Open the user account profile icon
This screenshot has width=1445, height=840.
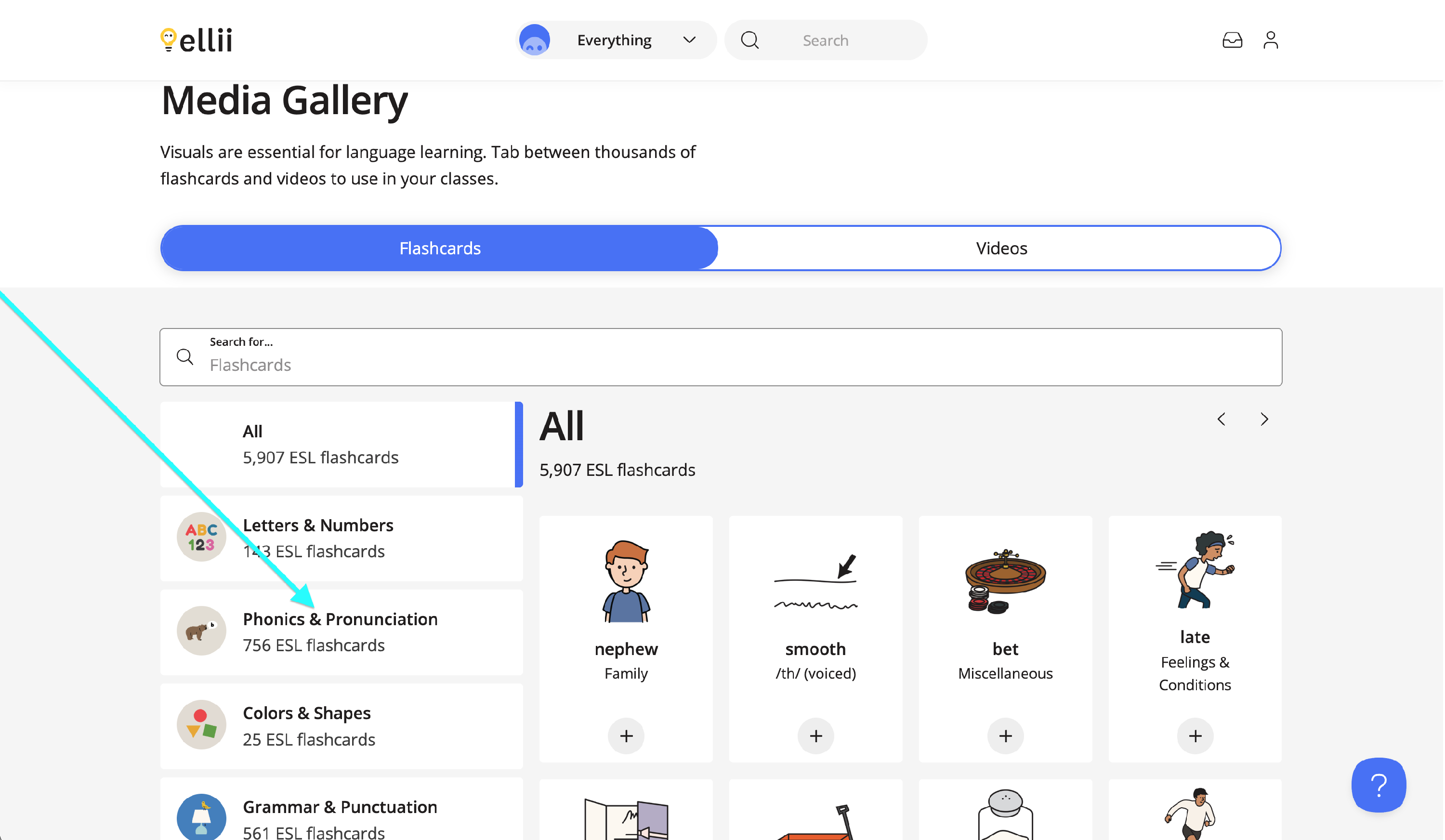[x=1272, y=40]
